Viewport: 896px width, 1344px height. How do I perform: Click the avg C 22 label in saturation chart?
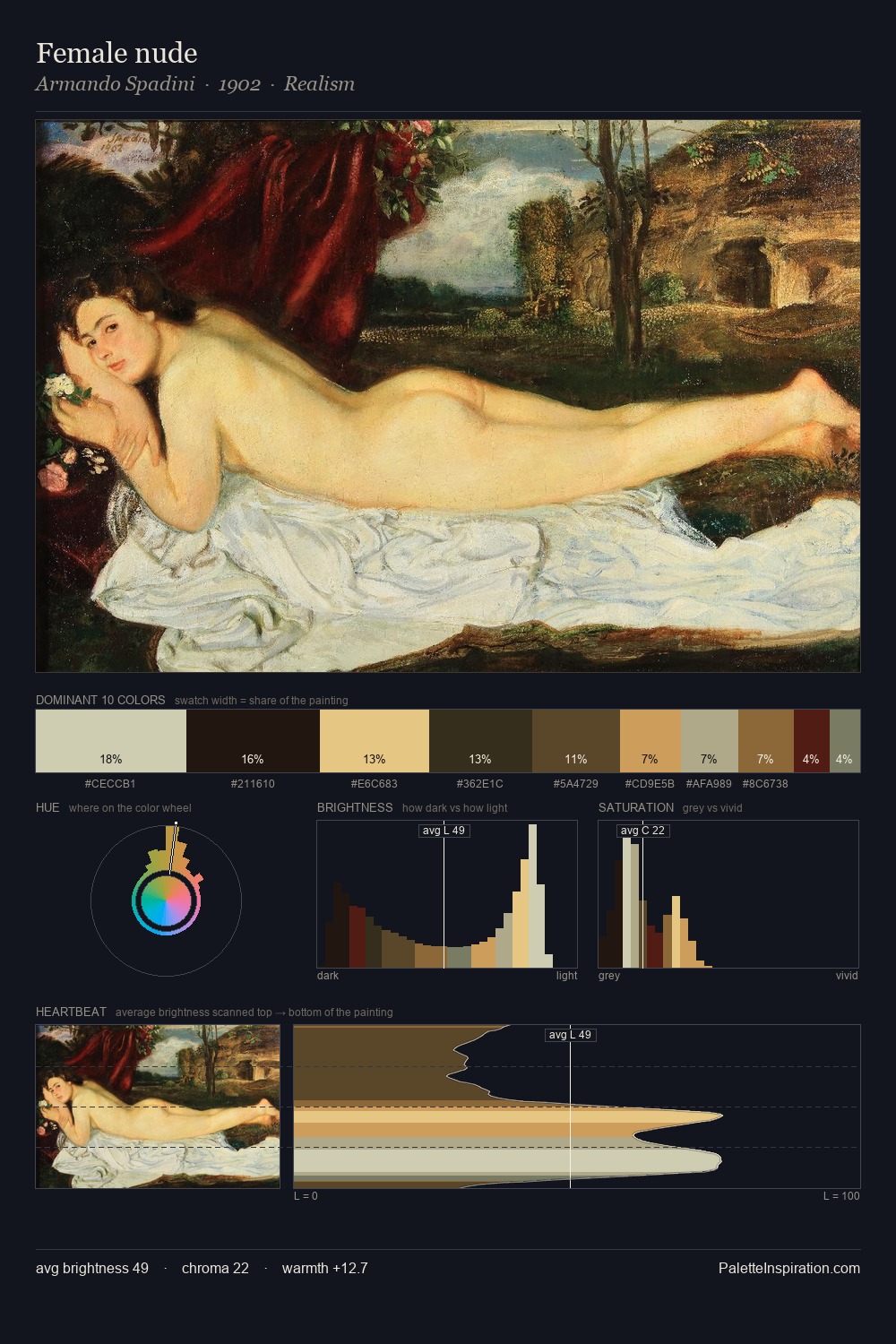(643, 831)
